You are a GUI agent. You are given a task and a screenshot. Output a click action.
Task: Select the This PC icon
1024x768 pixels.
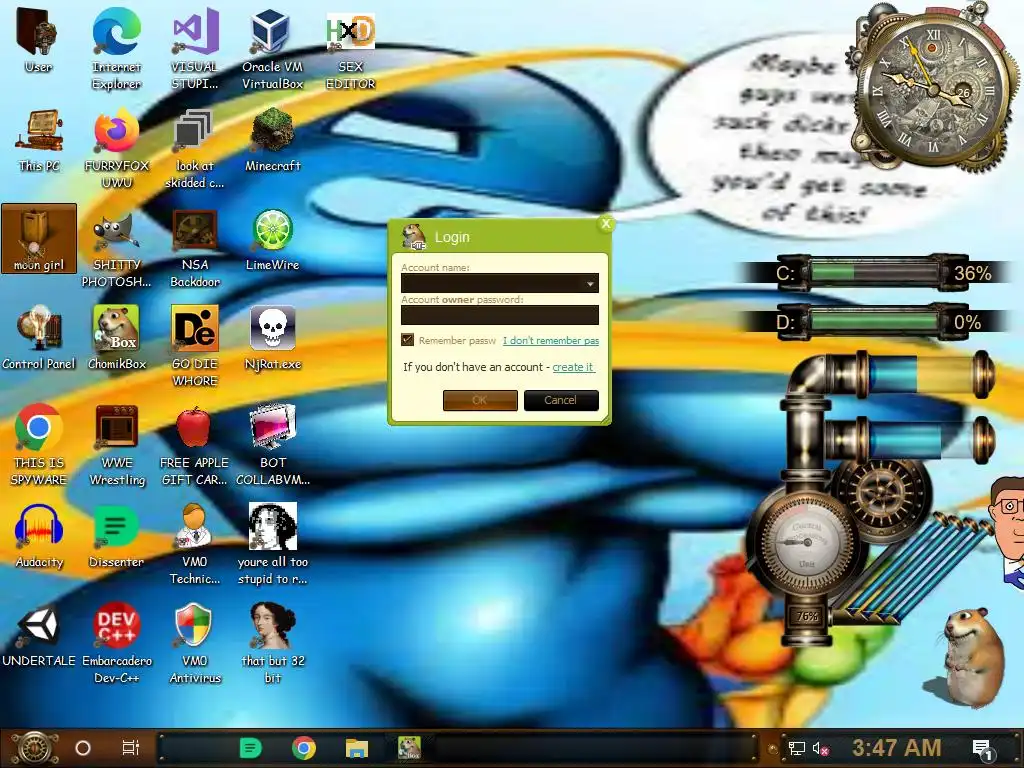pyautogui.click(x=39, y=141)
